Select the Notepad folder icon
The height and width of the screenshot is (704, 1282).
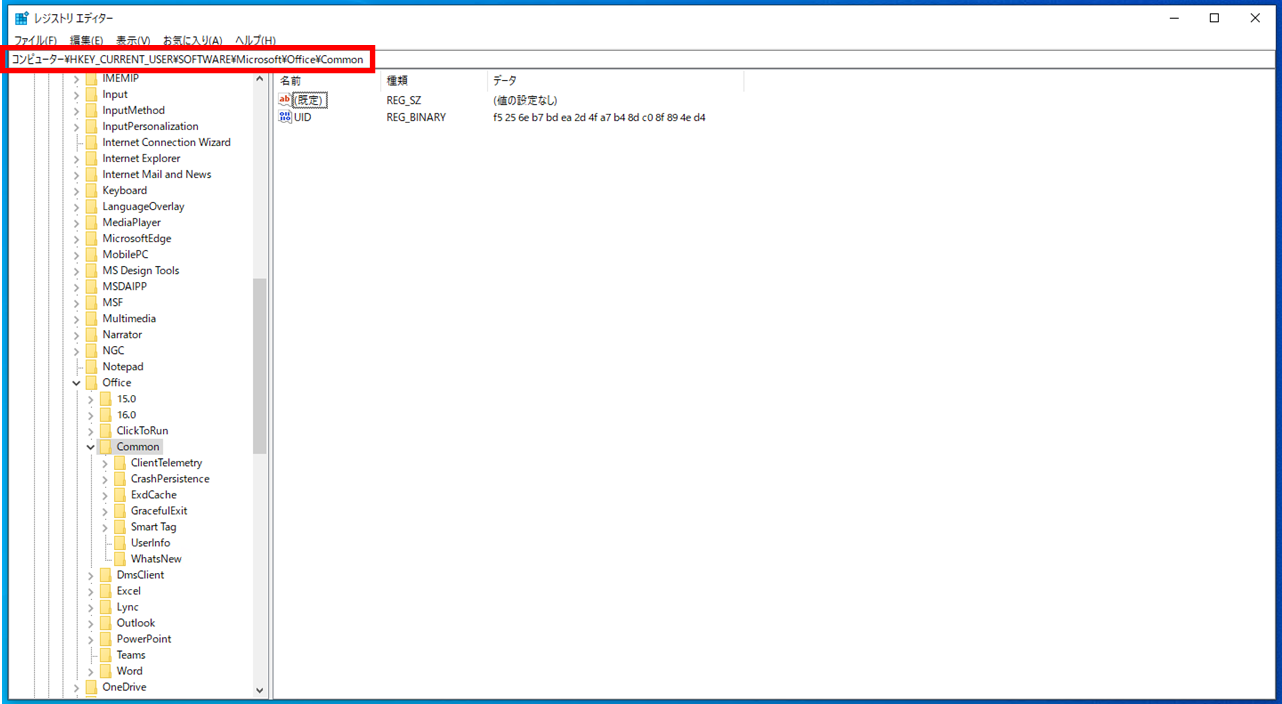coord(91,366)
